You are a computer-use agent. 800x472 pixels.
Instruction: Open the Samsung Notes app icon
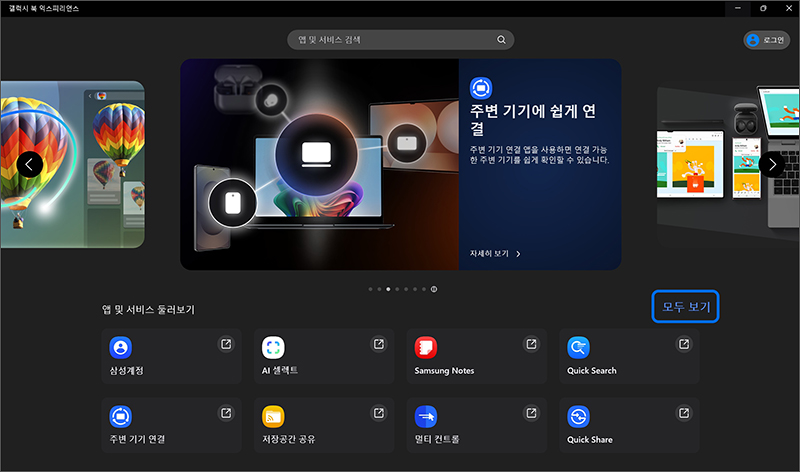426,347
